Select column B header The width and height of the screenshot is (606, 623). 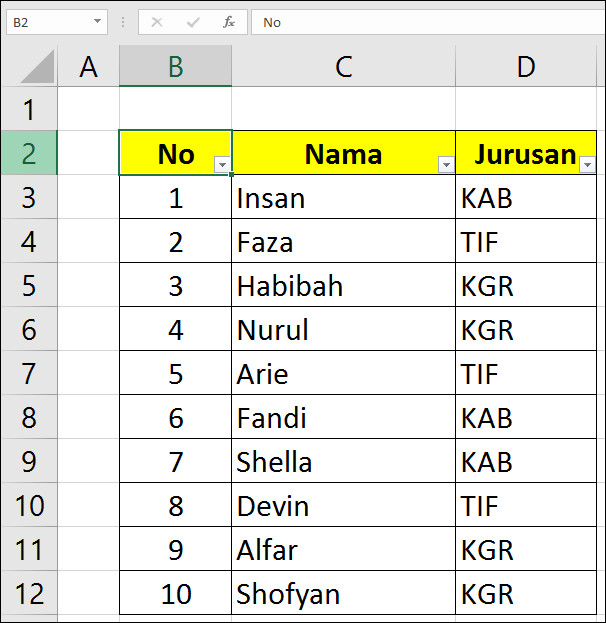pos(175,66)
